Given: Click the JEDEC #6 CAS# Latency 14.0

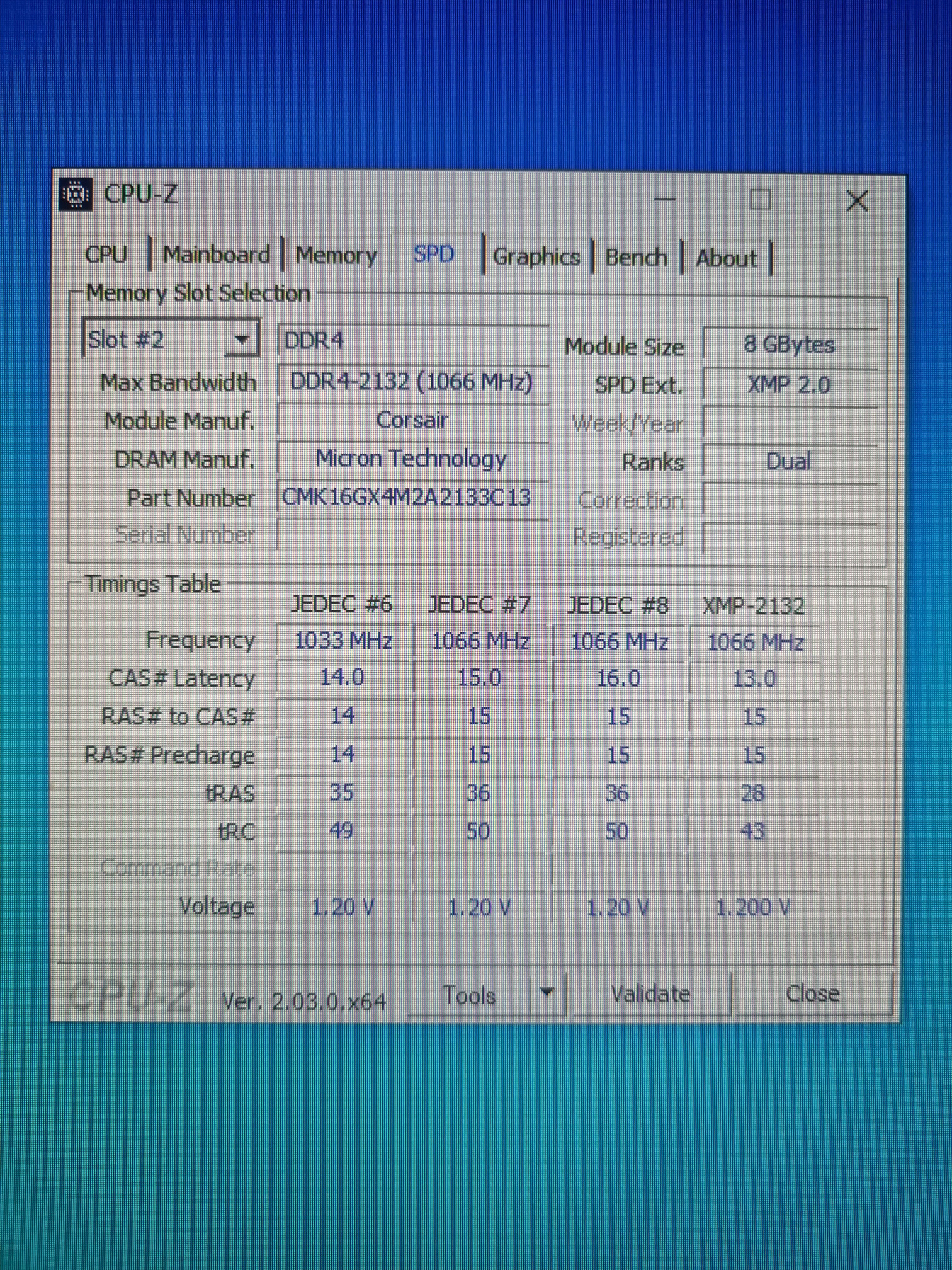Looking at the screenshot, I should (x=343, y=677).
